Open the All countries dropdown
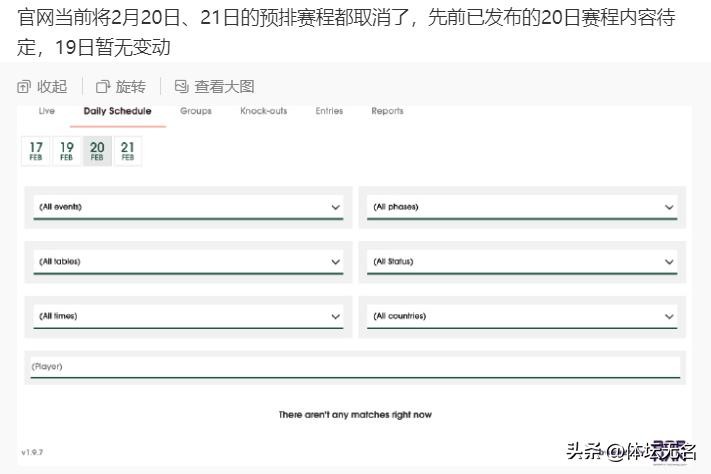Image resolution: width=711 pixels, height=474 pixels. tap(522, 316)
